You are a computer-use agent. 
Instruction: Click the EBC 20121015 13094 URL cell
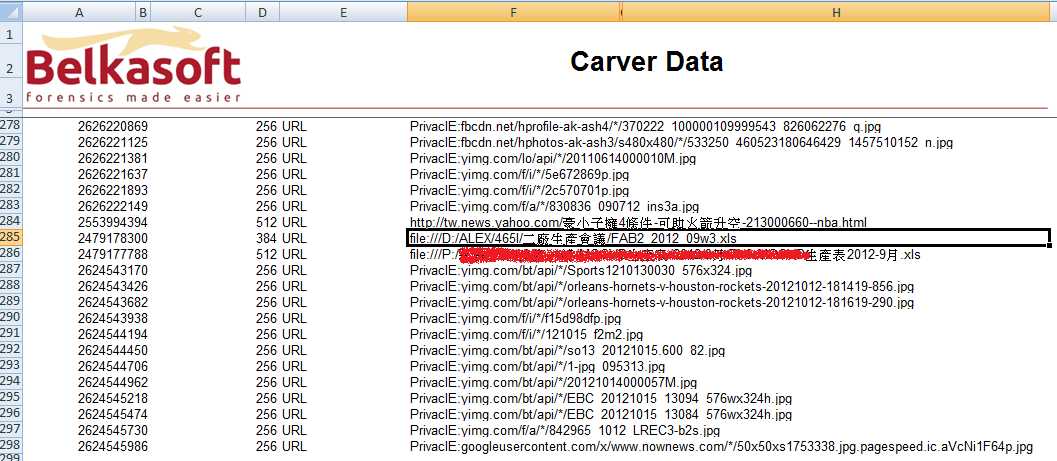pos(601,399)
